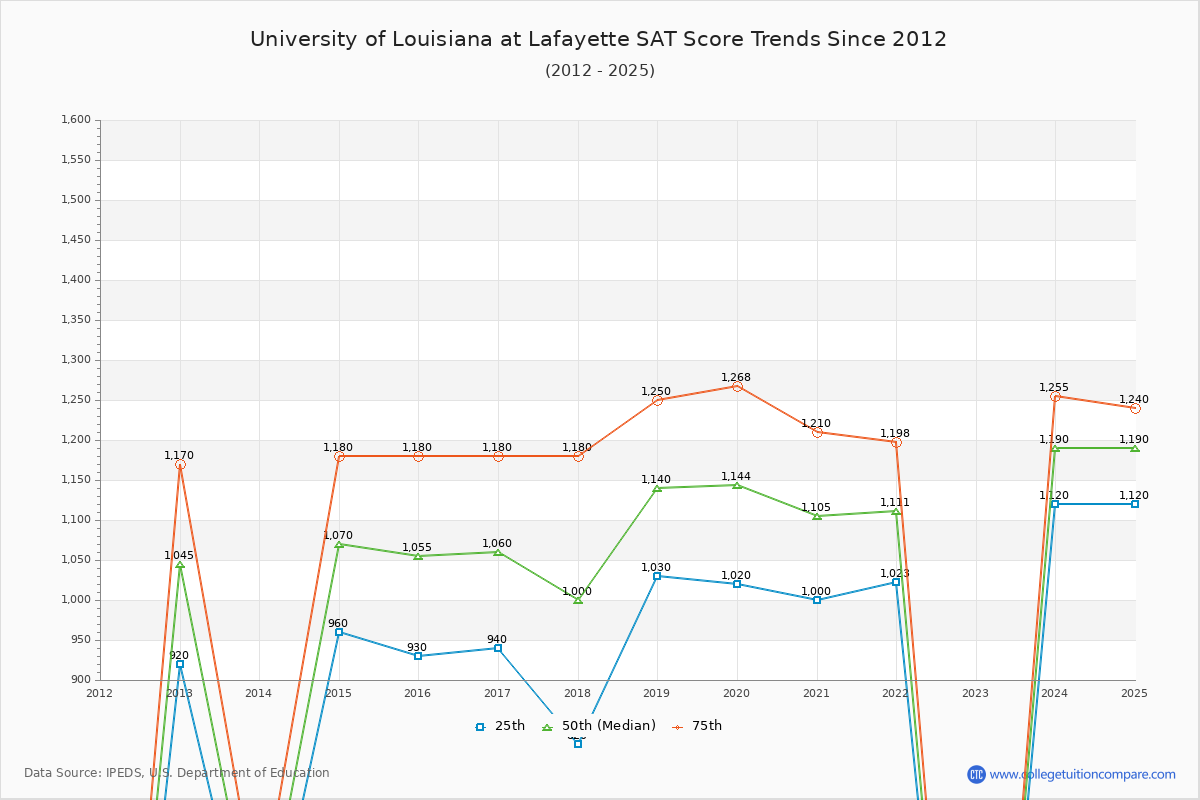This screenshot has height=800, width=1200.
Task: Click the 2020 75th percentile point 1,268
Action: tap(737, 386)
